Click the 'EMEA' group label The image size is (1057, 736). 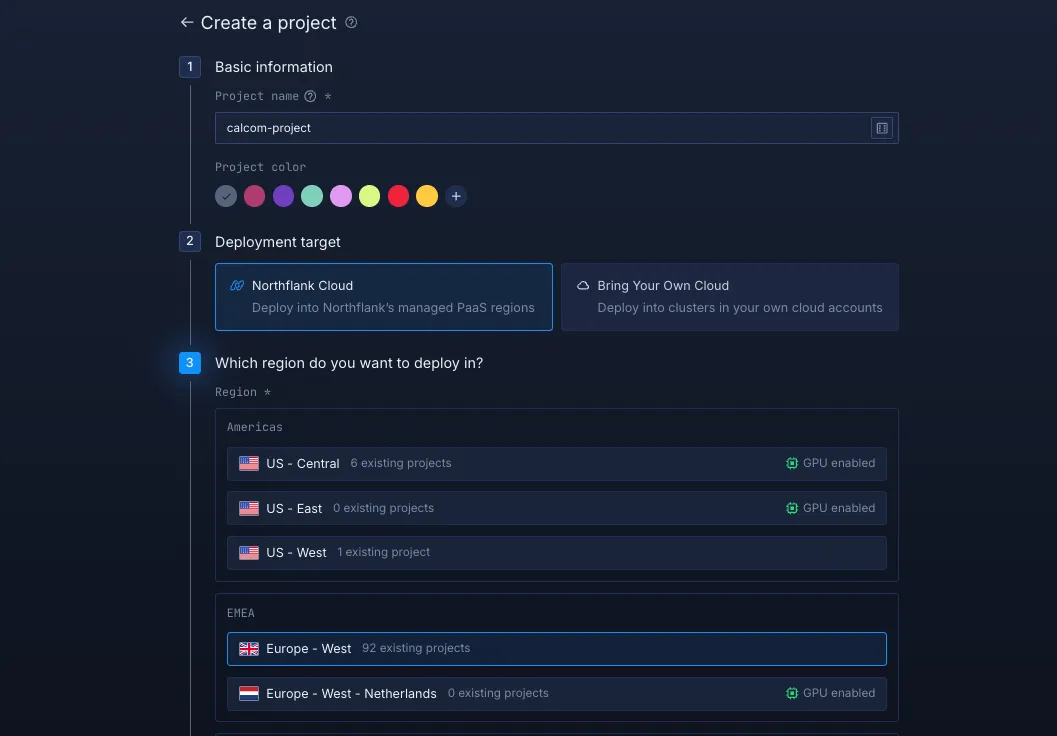(241, 613)
